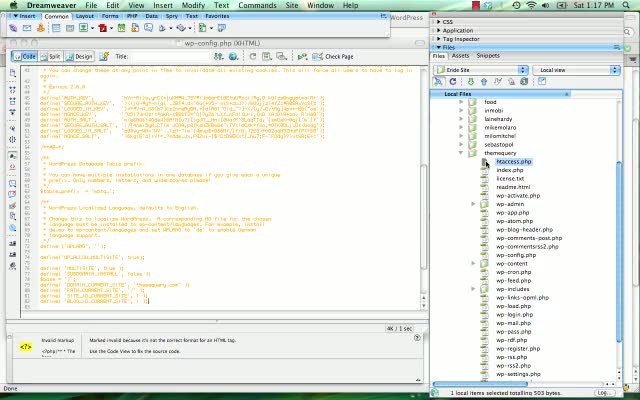Expand the CSS panel group

coord(439,22)
